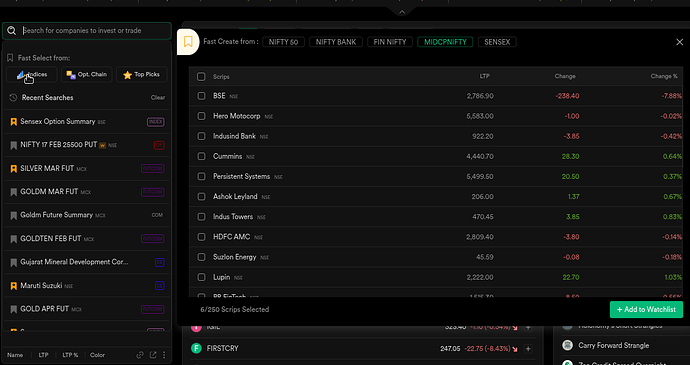
Task: Click the yellow bookmark icon beside Fast Create
Action: tap(188, 42)
